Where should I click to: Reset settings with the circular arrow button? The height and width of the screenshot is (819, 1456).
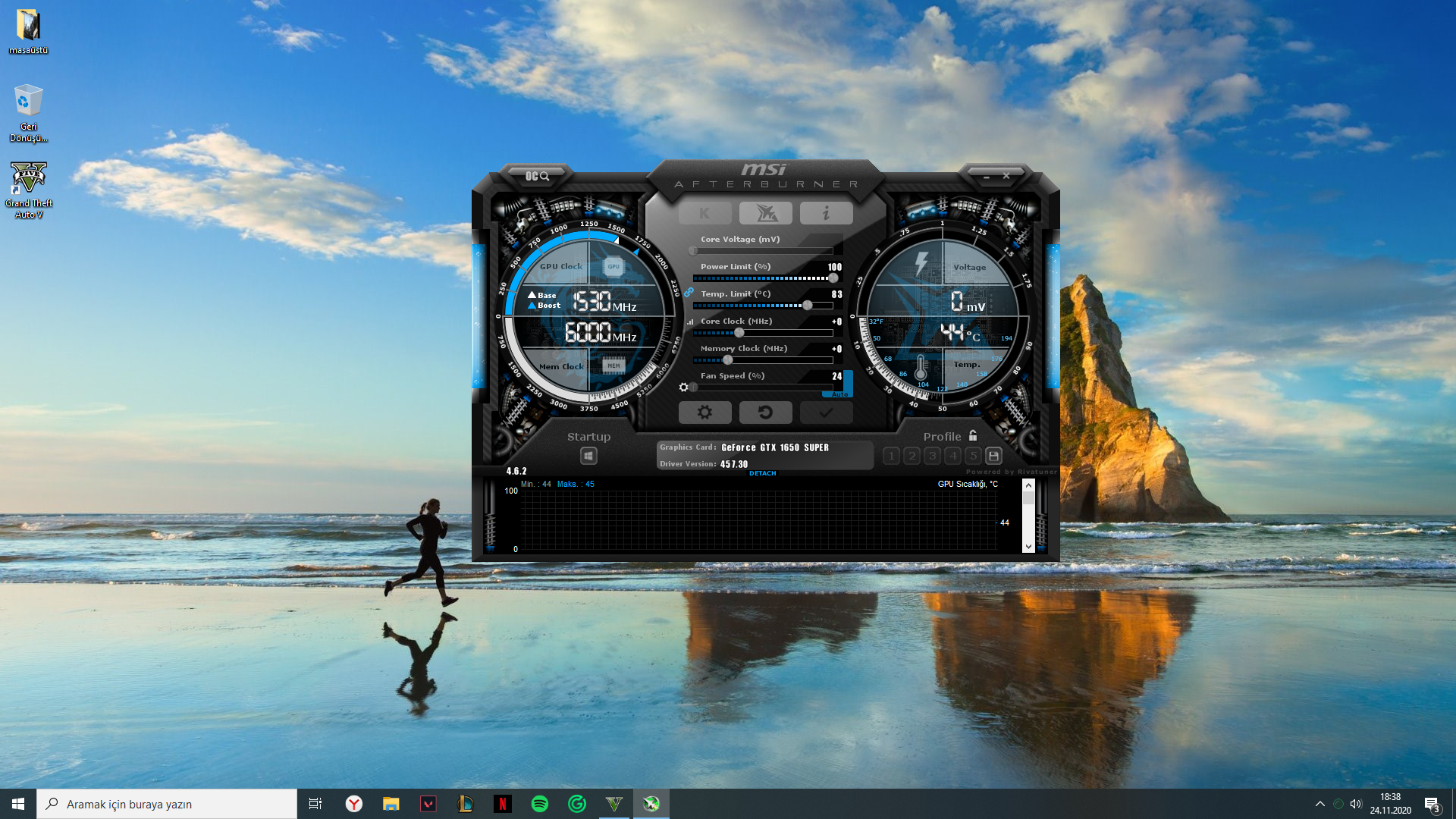click(x=765, y=413)
